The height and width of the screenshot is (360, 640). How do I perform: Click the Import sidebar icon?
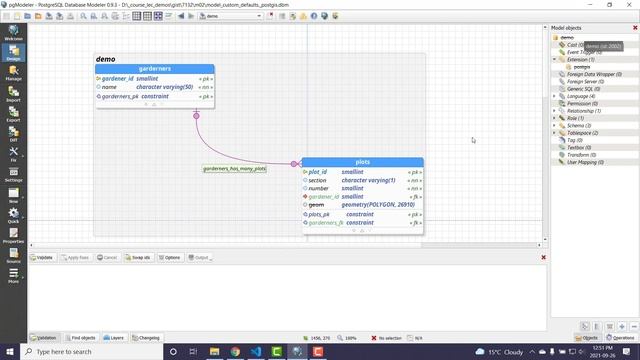(x=13, y=94)
